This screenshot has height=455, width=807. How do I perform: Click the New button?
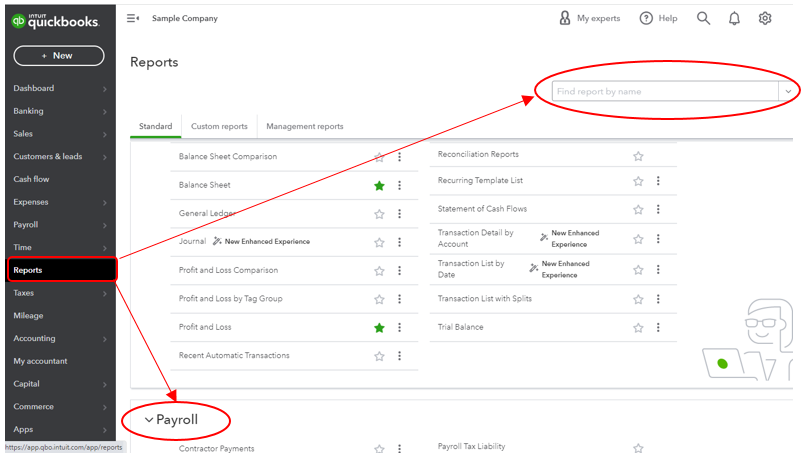[x=58, y=56]
